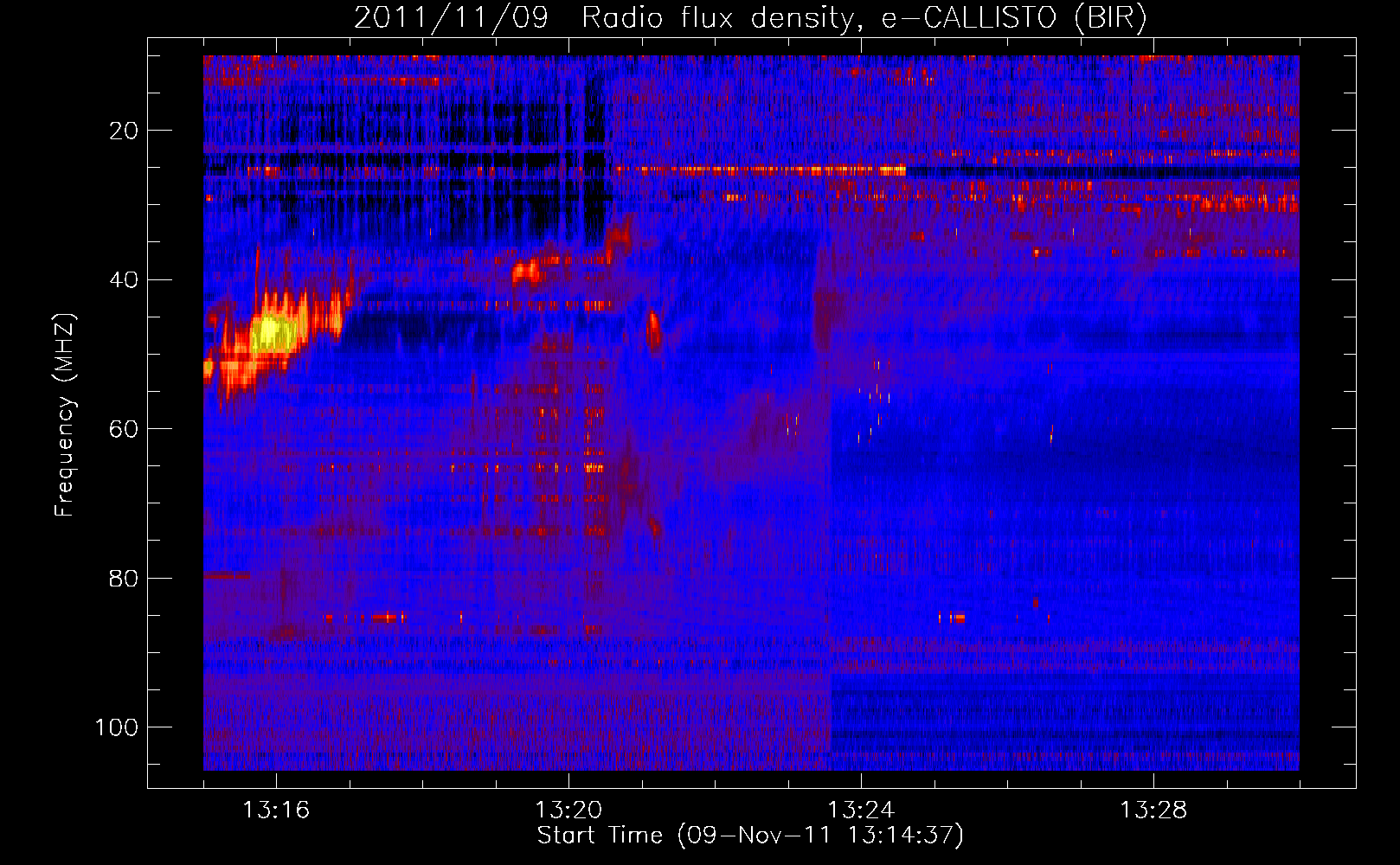Click the '100' frequency tick label
This screenshot has width=1400, height=865.
[x=117, y=727]
